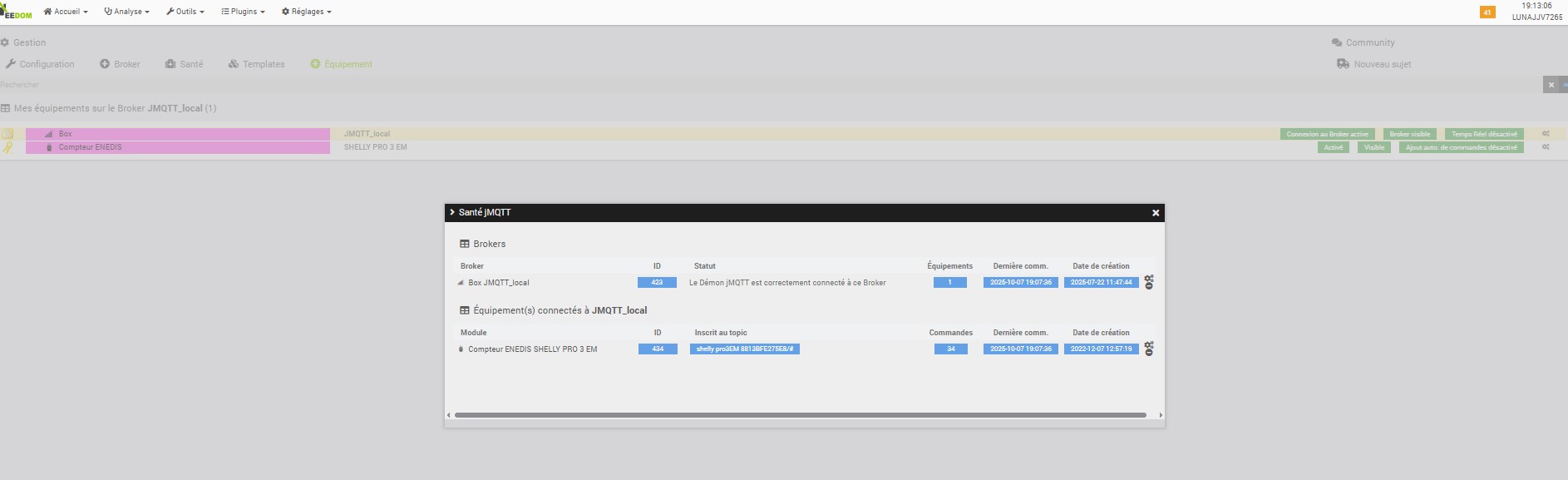Click the equipment list table icon
Viewport: 1568px width, 480px height.
click(6, 108)
